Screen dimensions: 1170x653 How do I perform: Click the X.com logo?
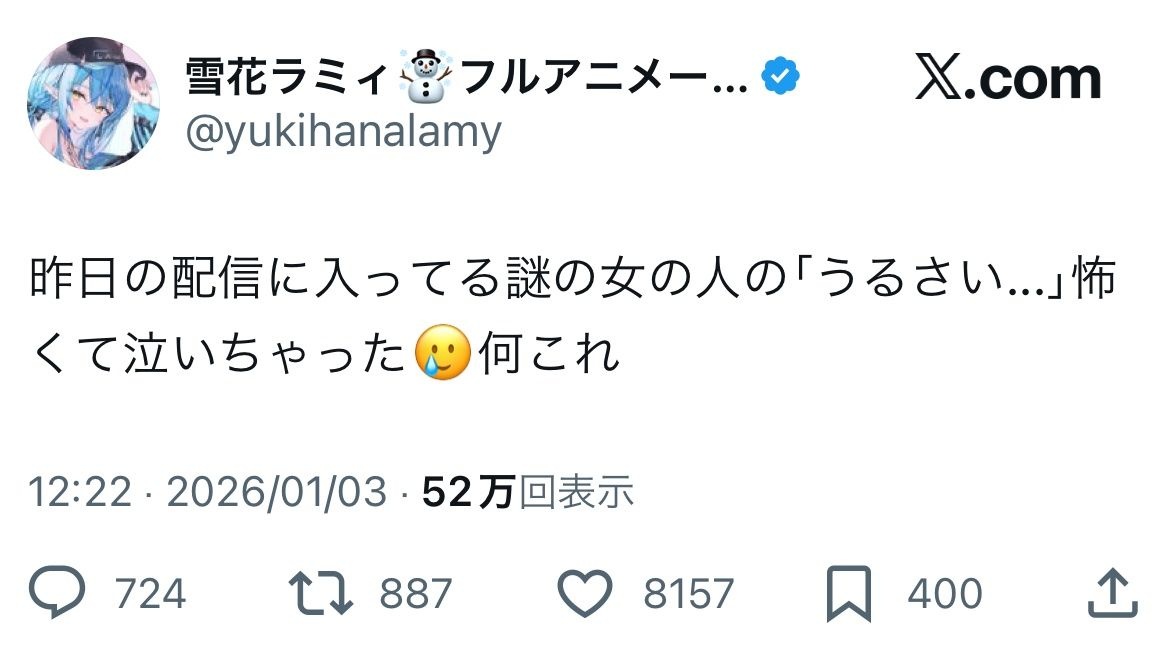[1007, 79]
